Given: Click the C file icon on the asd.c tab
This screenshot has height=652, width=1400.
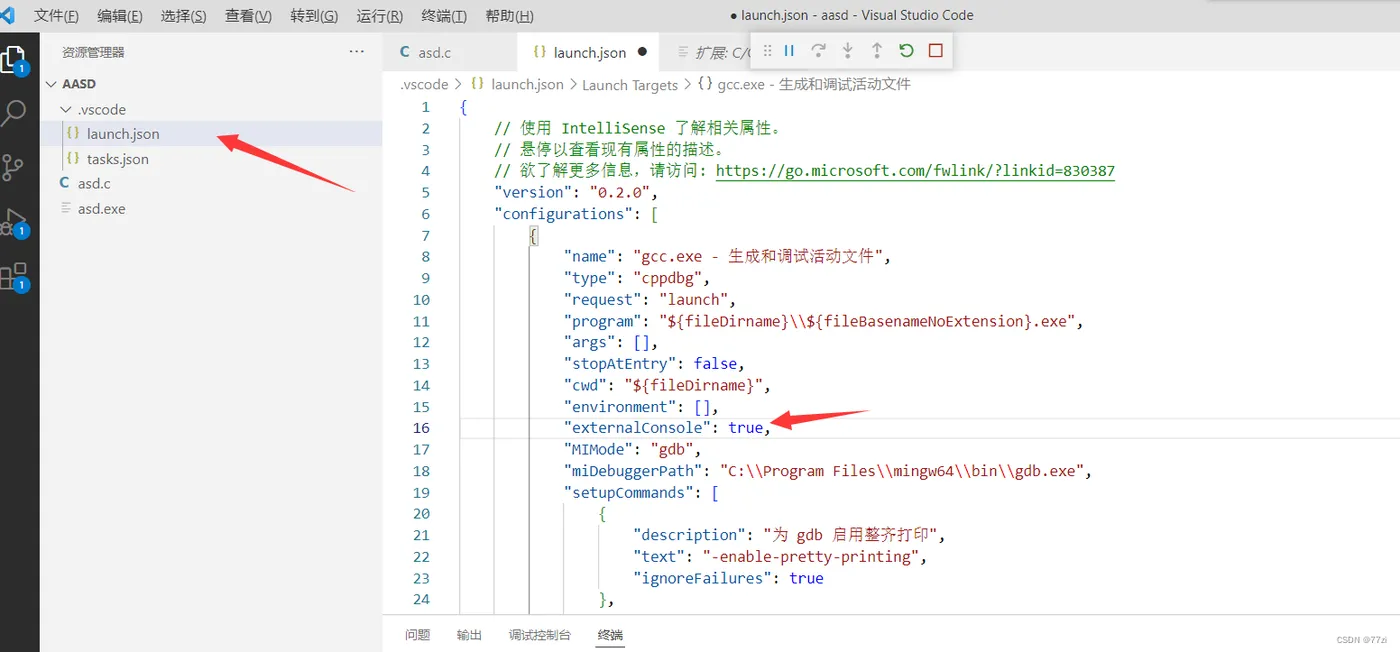Looking at the screenshot, I should (x=405, y=52).
